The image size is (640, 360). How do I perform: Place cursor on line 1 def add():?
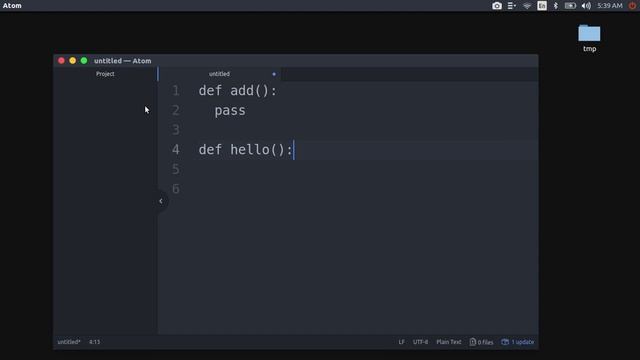click(238, 91)
